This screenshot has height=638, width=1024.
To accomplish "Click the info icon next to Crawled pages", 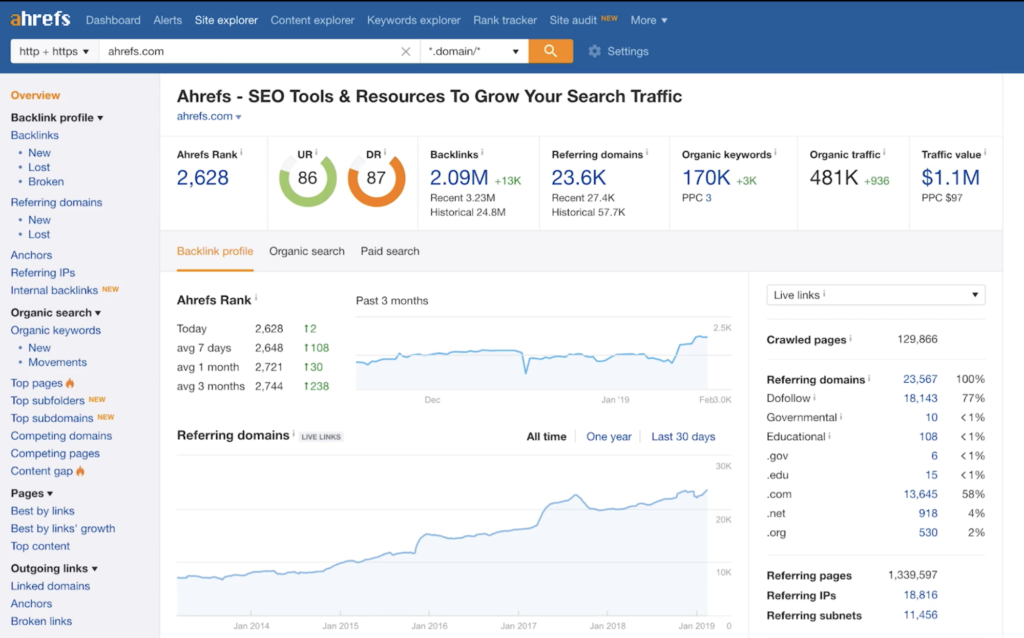I will pyautogui.click(x=850, y=338).
